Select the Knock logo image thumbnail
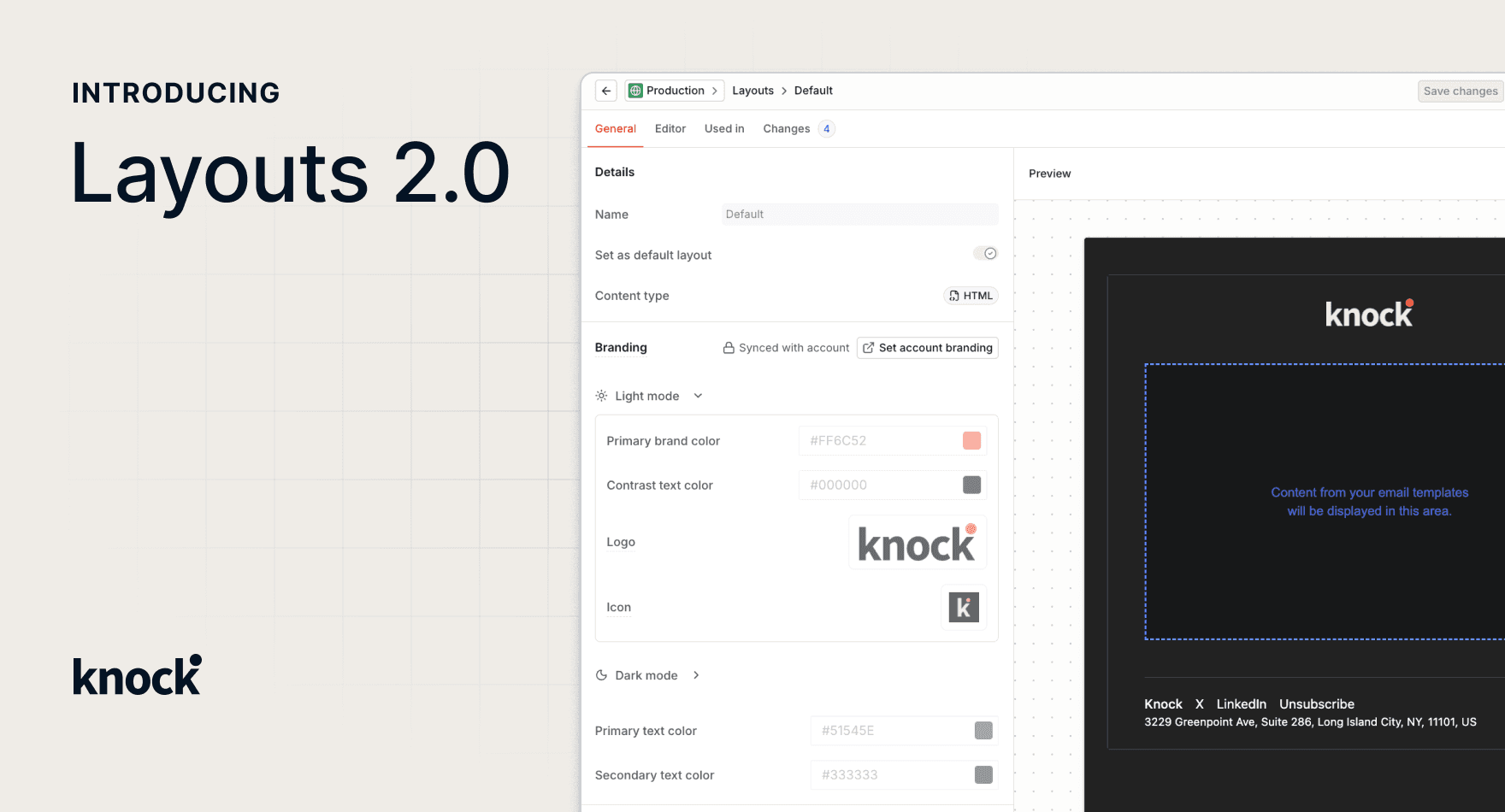This screenshot has width=1505, height=812. coord(917,543)
